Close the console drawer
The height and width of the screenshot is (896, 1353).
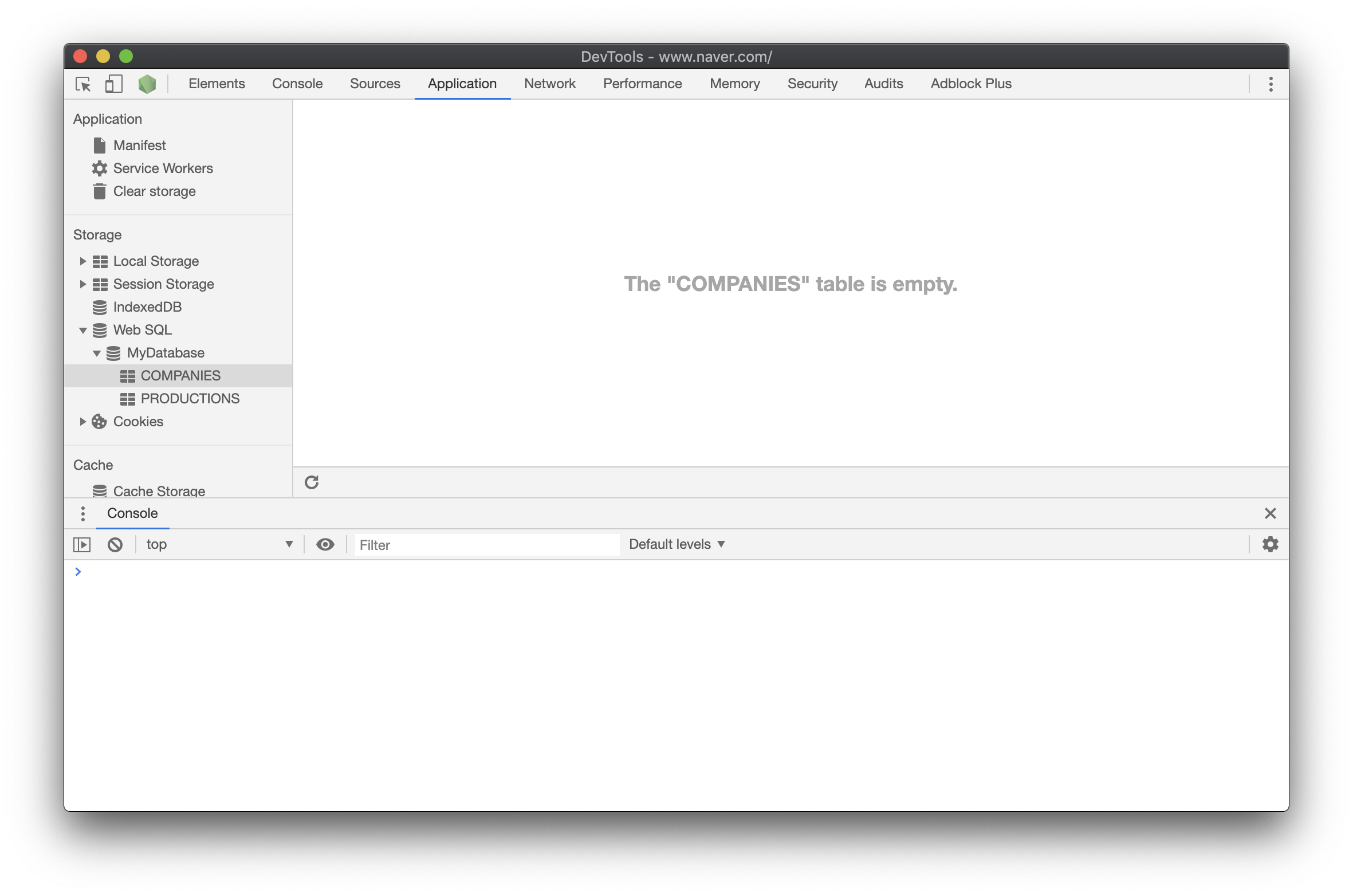1270,513
